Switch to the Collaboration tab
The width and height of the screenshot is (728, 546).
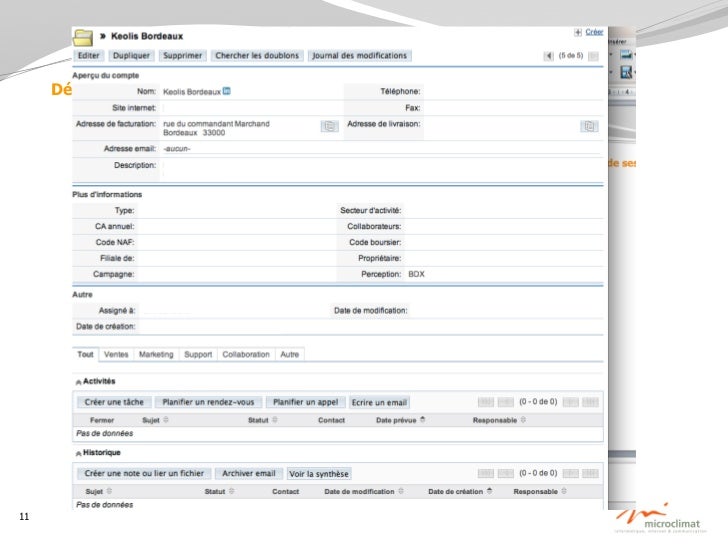(246, 355)
